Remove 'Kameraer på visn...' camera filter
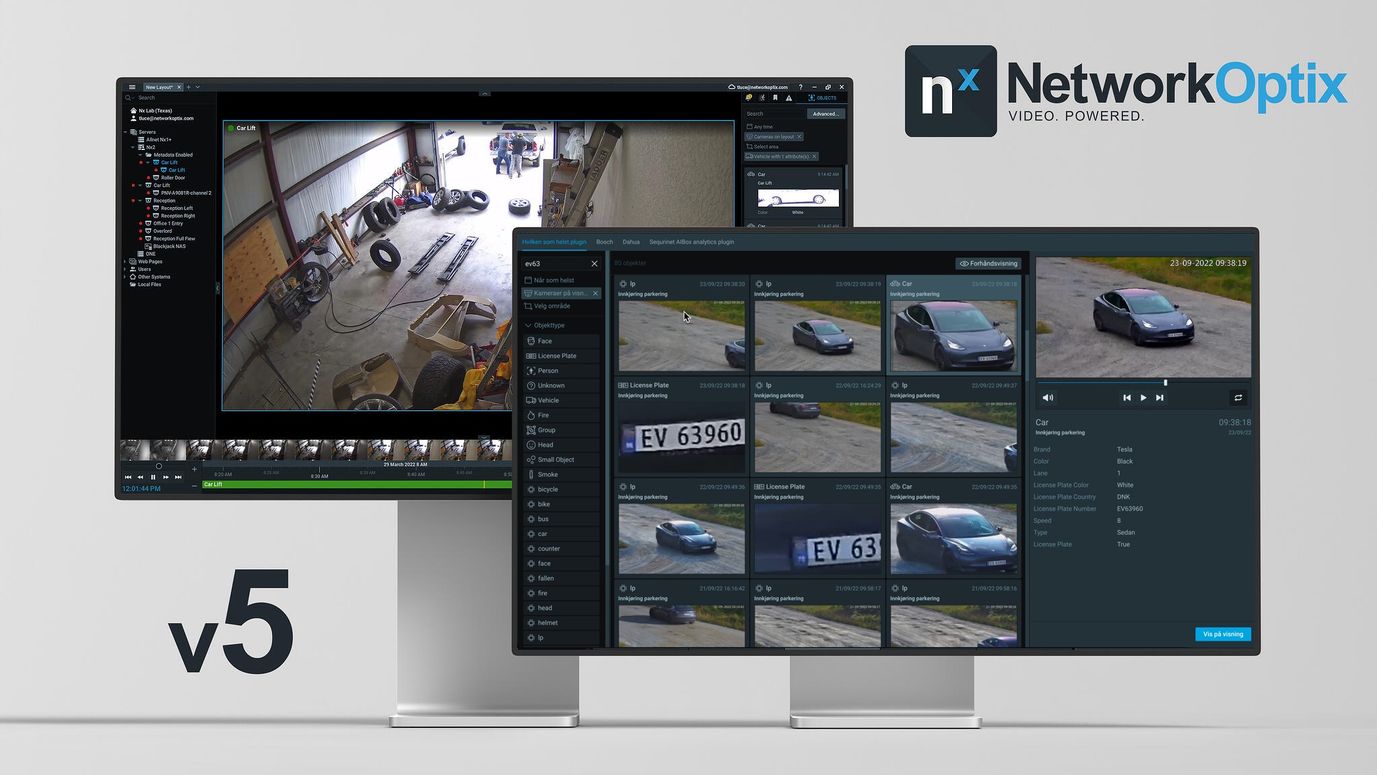 click(x=595, y=293)
